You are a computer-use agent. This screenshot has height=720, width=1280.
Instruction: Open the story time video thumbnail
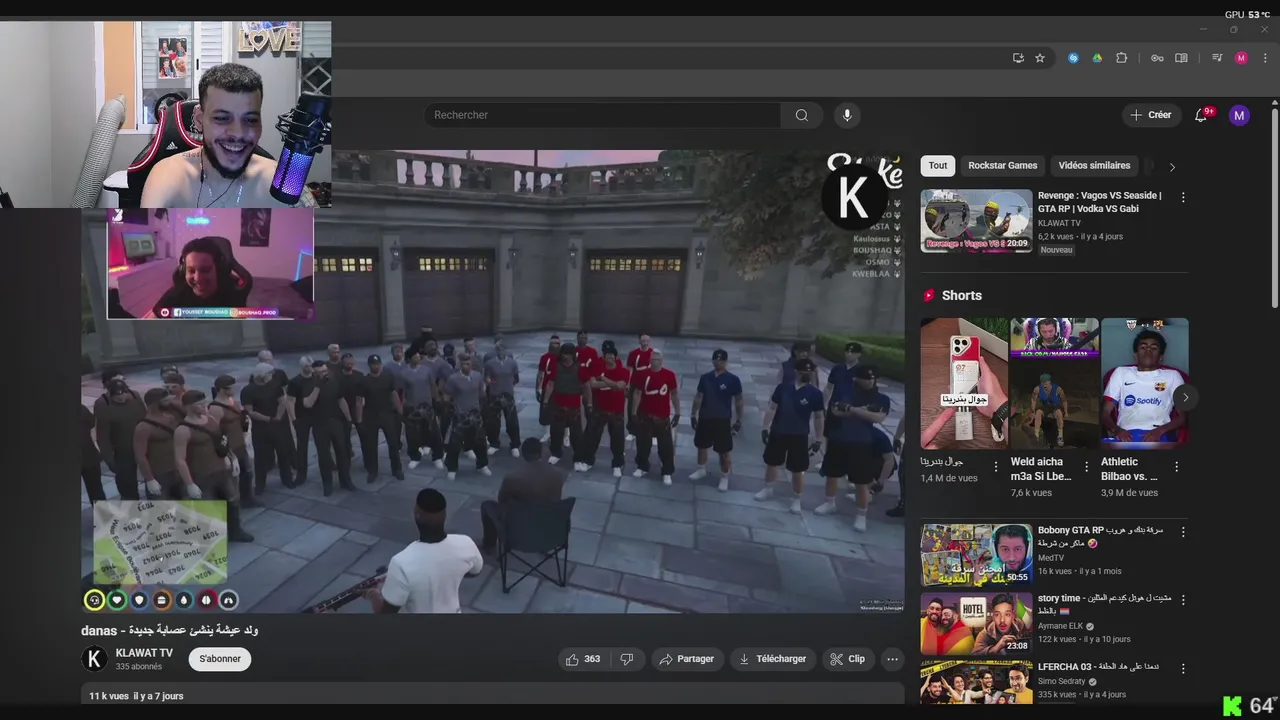[976, 623]
